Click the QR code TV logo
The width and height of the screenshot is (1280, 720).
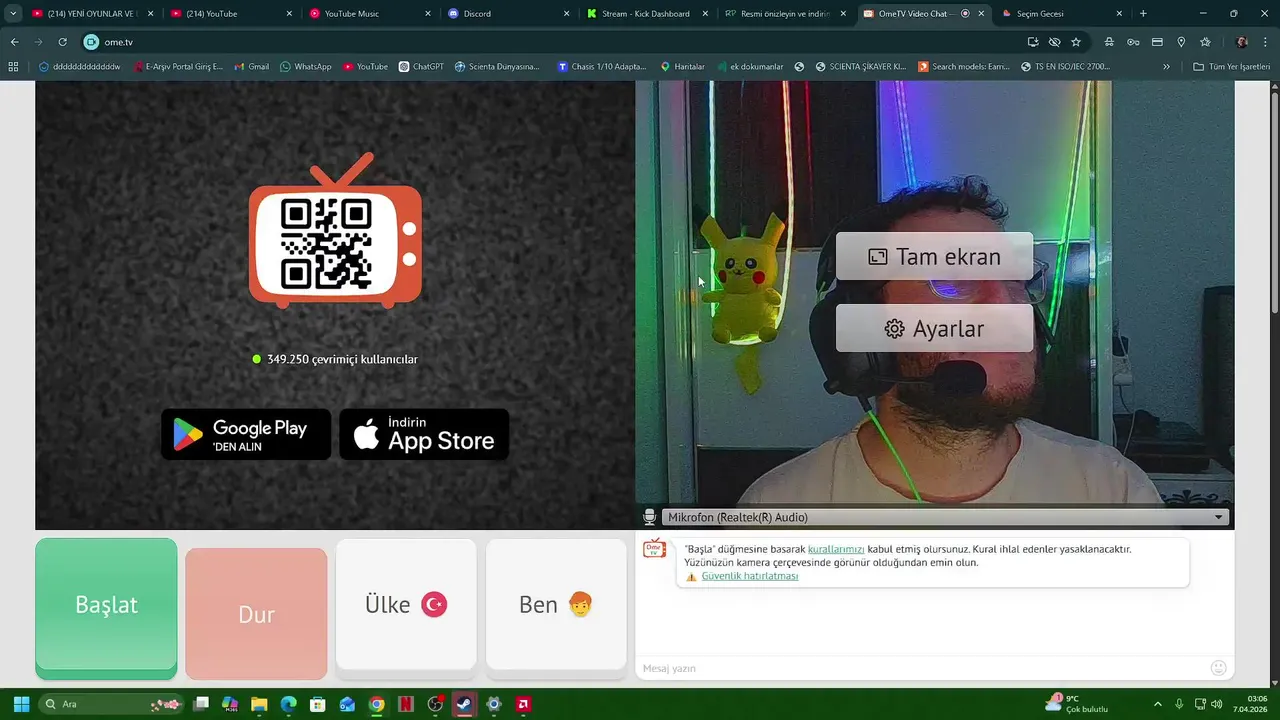point(335,231)
